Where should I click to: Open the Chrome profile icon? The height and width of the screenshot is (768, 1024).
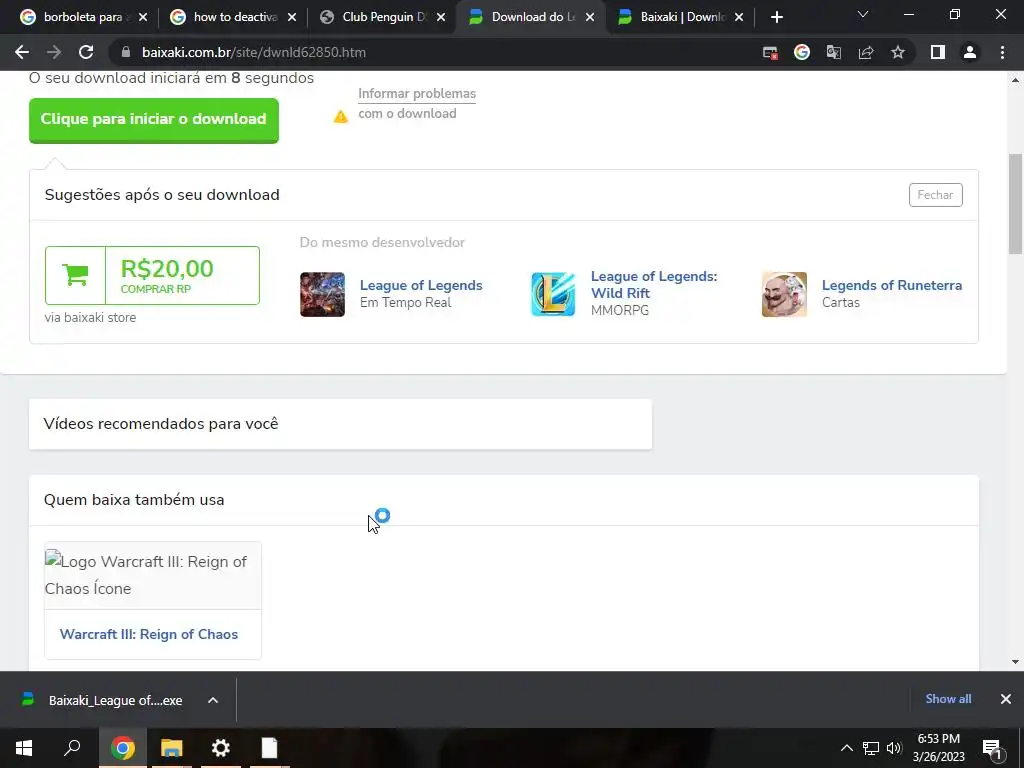(970, 52)
